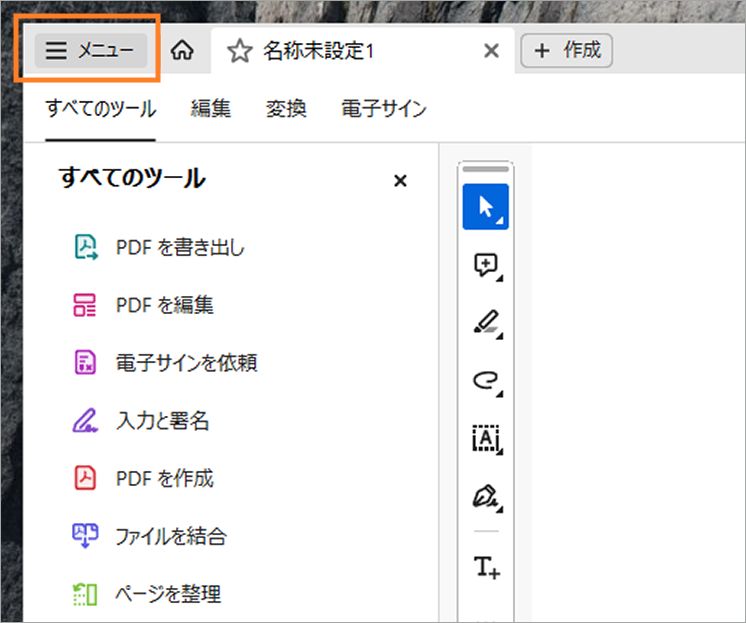This screenshot has height=623, width=746.
Task: Choose the highlighter pen tool
Action: coord(487,323)
